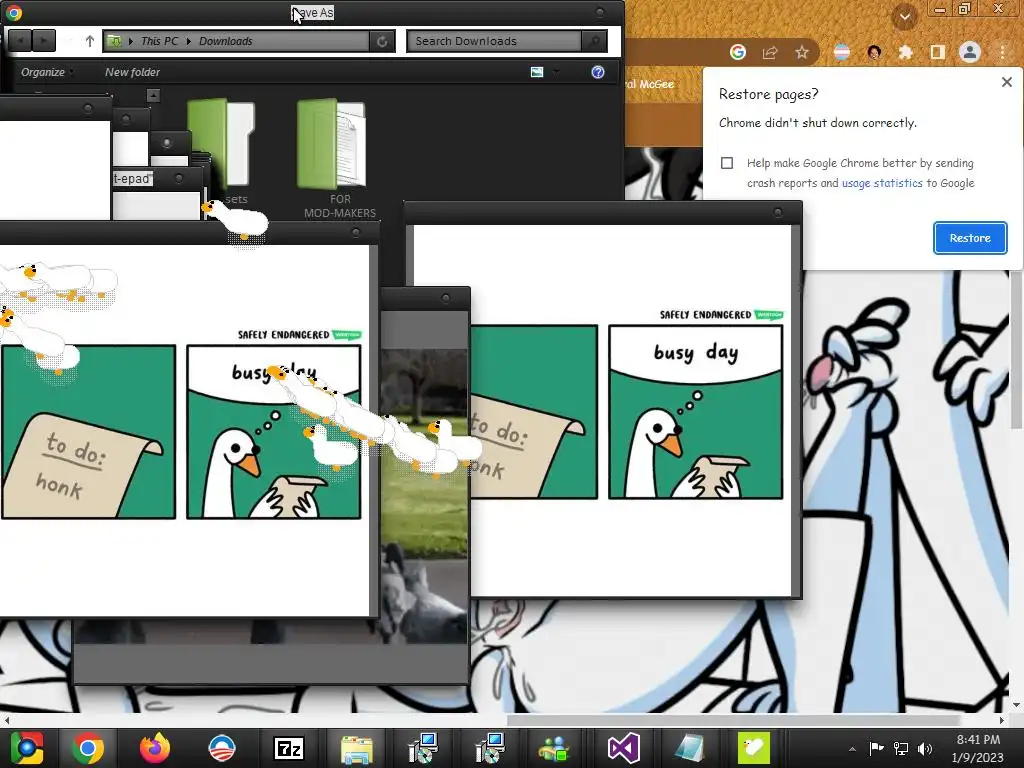
Task: Open the blue circular logo taskbar app
Action: [x=221, y=748]
